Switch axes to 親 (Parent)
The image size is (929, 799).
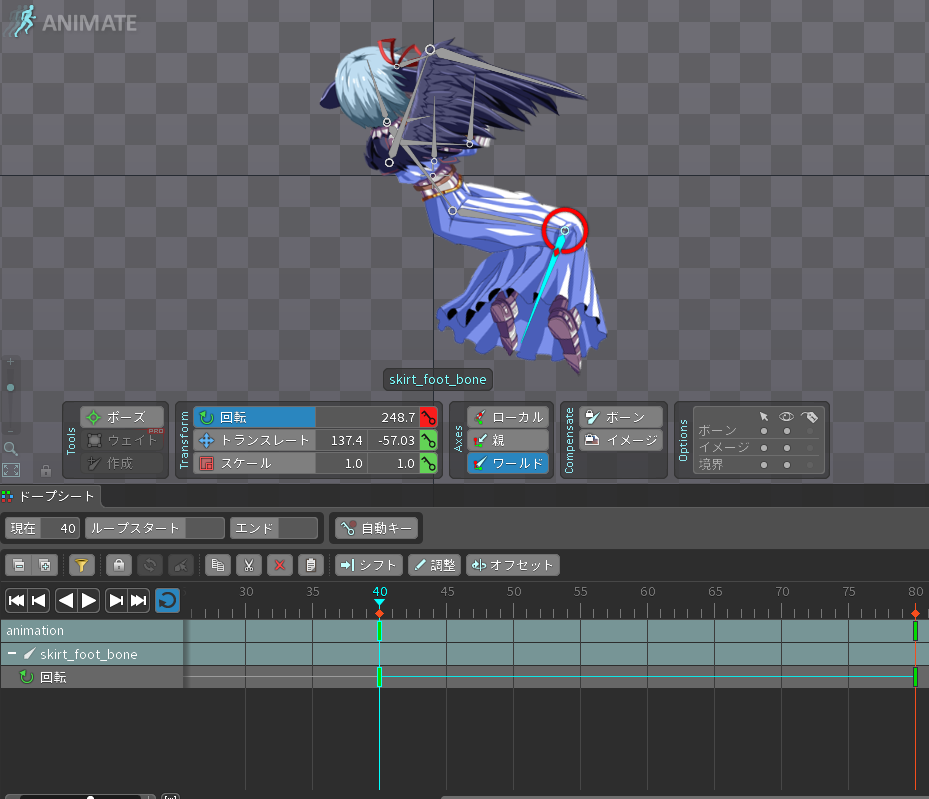(508, 440)
